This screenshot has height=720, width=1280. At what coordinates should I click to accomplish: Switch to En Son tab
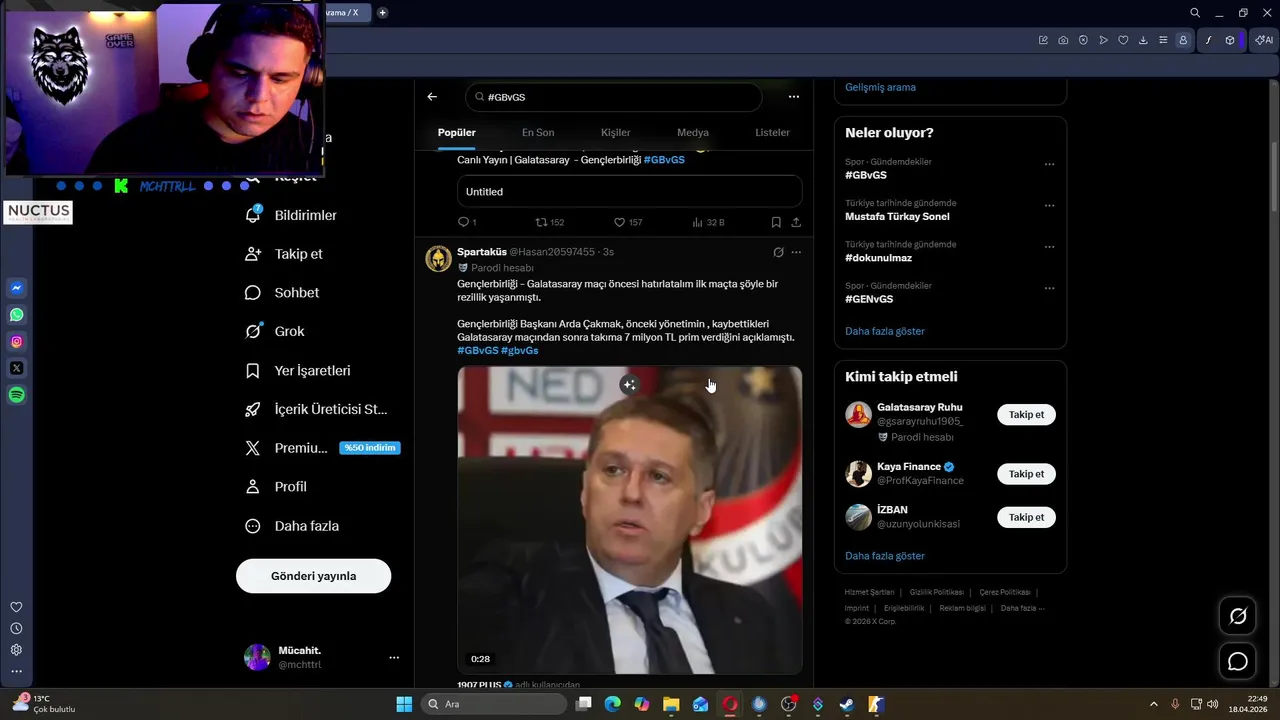[538, 132]
